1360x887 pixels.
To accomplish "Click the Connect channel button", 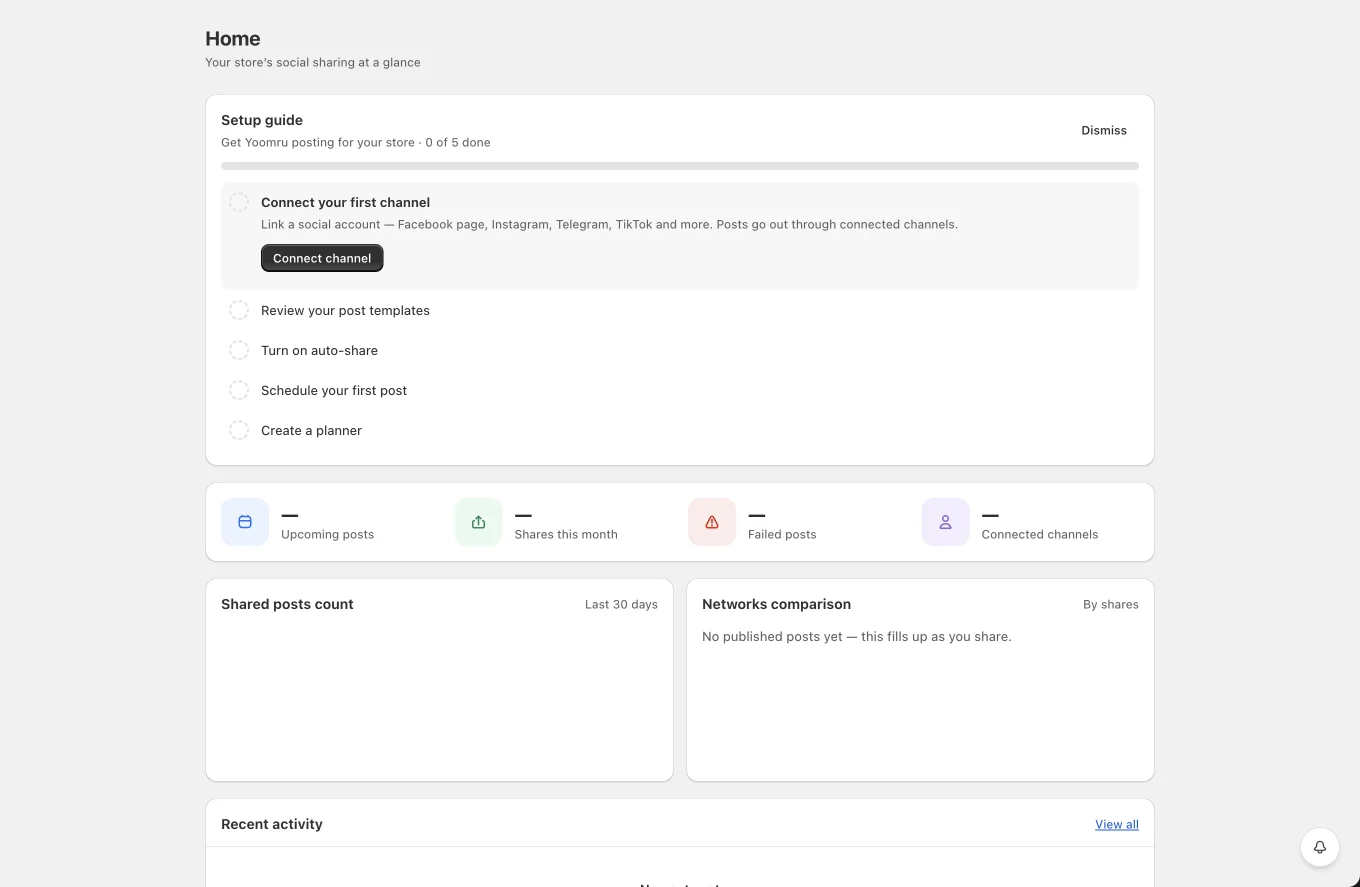I will pyautogui.click(x=322, y=258).
